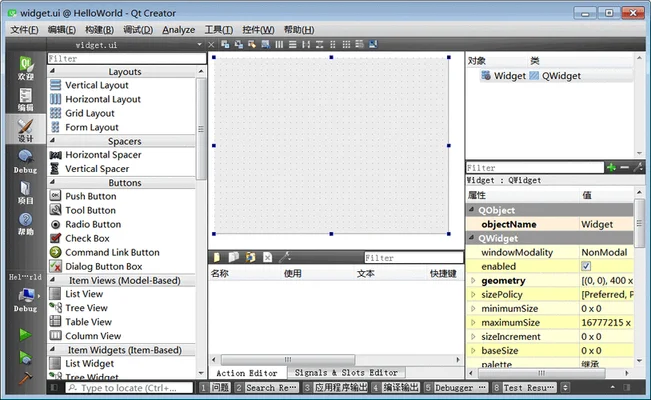
Task: Apply vertical splitter layout from toolbar
Action: click(319, 44)
